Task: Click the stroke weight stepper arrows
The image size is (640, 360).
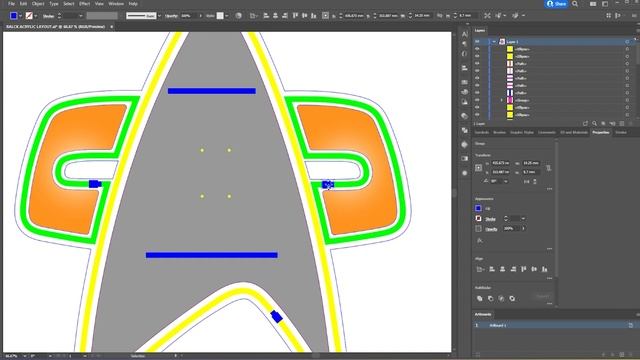Action: point(59,16)
